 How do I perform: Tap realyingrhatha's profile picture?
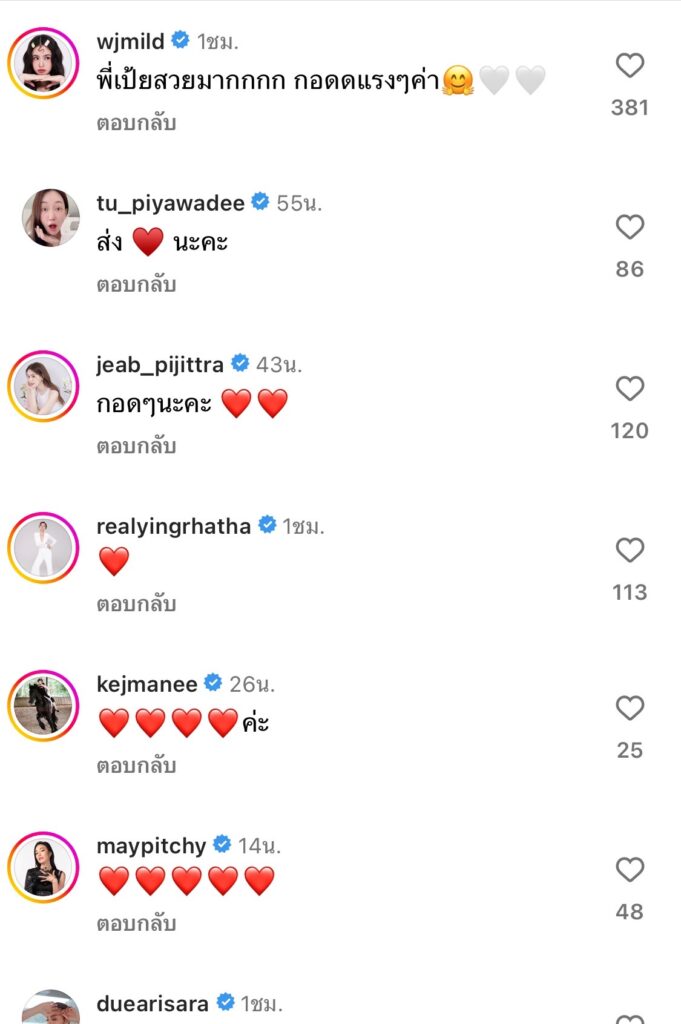click(44, 547)
